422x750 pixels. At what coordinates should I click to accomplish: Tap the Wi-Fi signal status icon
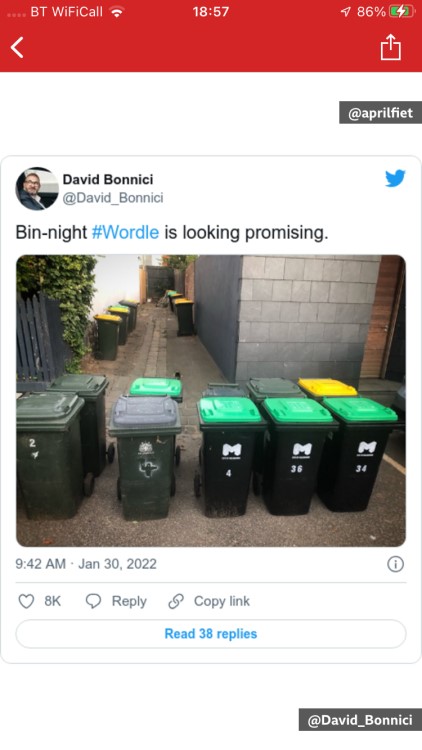(116, 11)
